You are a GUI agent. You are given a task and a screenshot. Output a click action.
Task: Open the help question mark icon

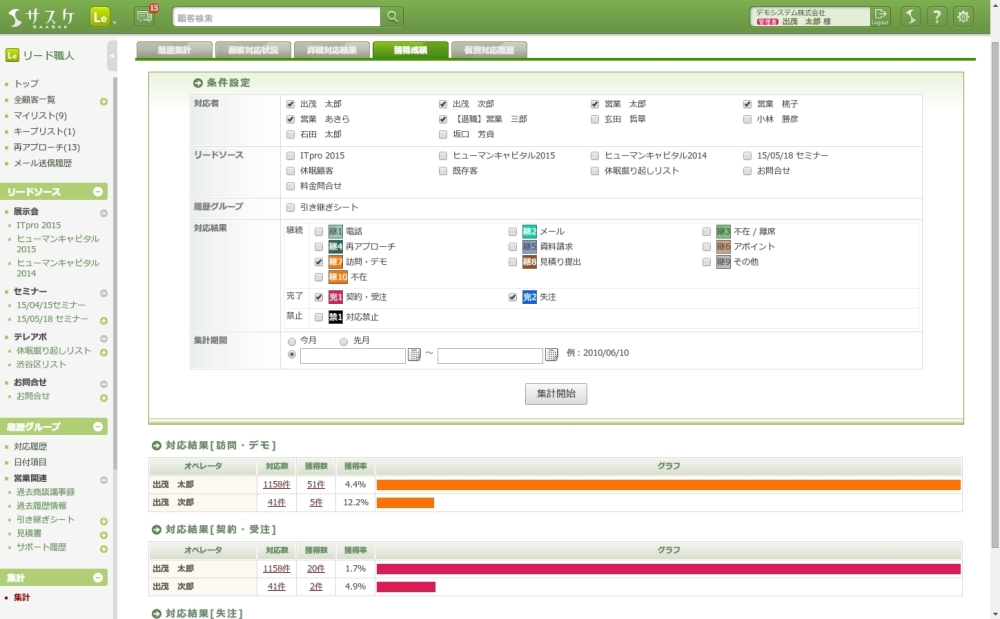(937, 17)
